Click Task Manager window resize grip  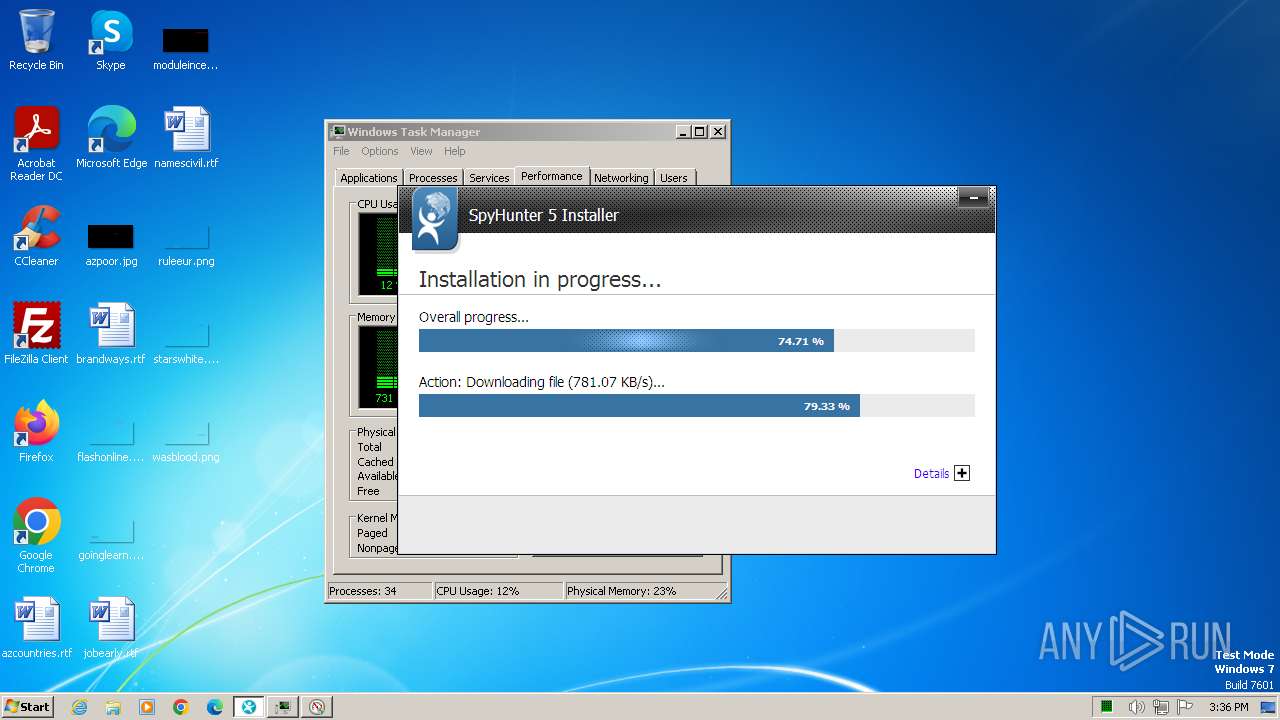[722, 594]
